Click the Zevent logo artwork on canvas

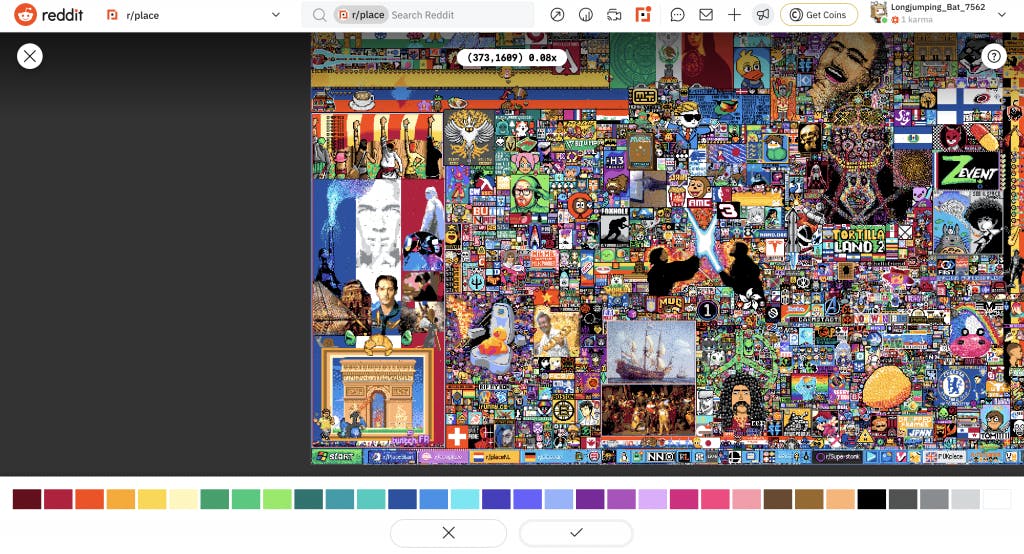coord(968,171)
